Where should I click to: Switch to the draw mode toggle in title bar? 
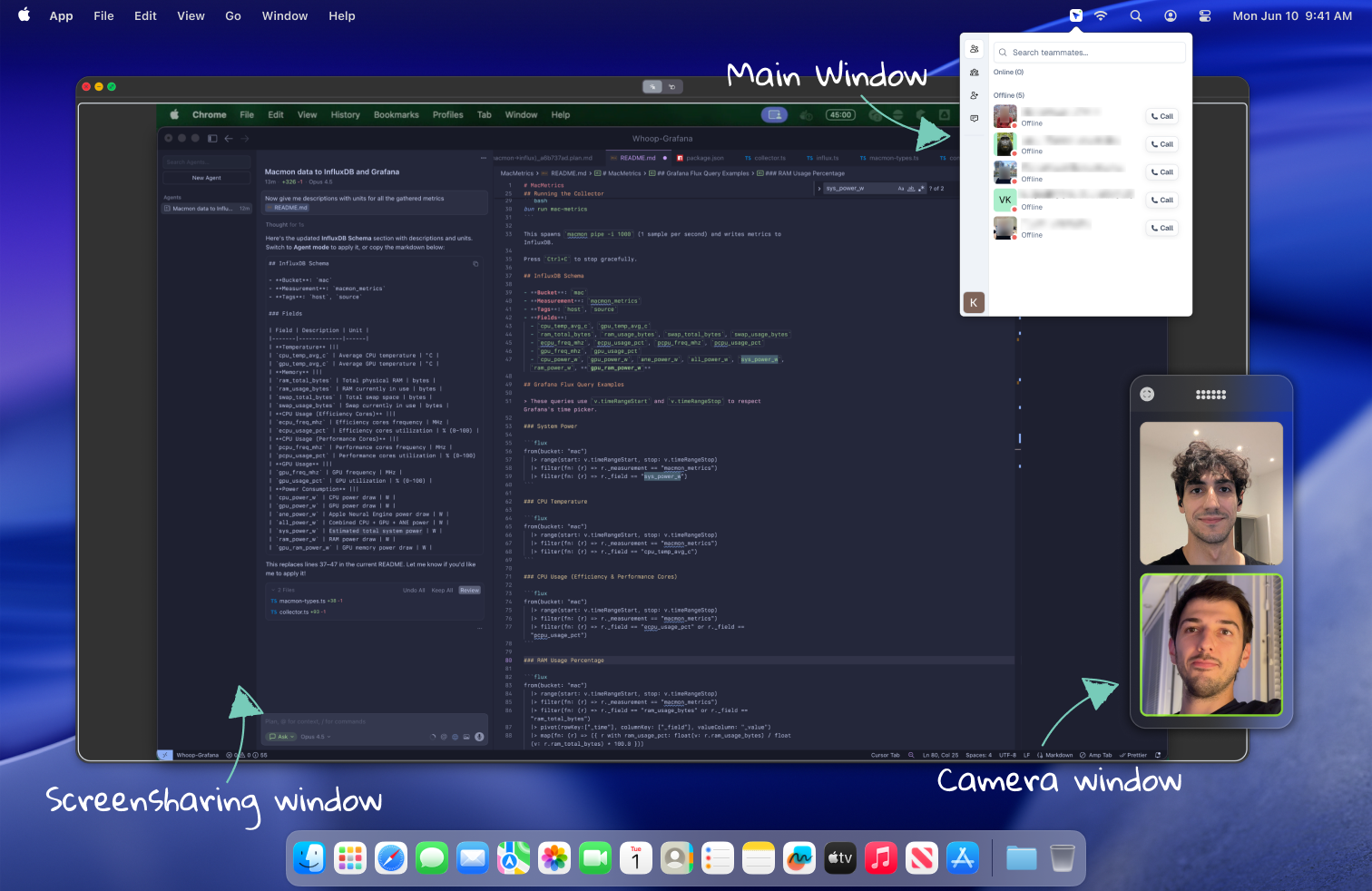click(x=672, y=87)
